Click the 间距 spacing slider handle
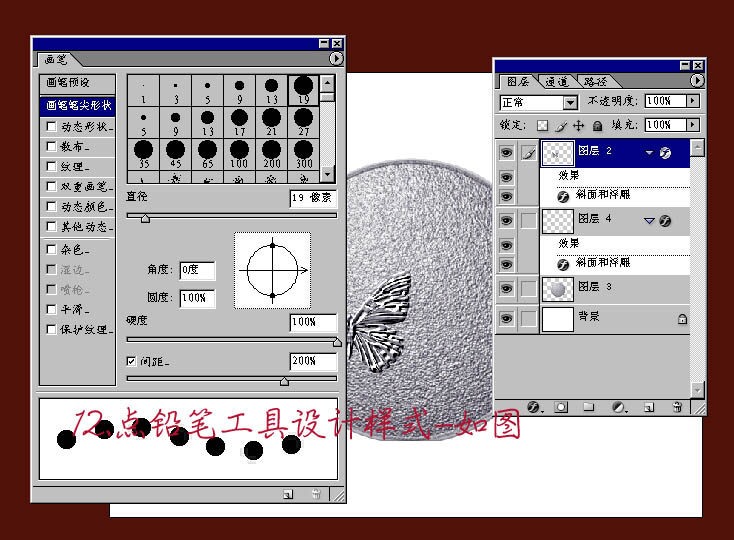This screenshot has width=734, height=540. click(284, 381)
